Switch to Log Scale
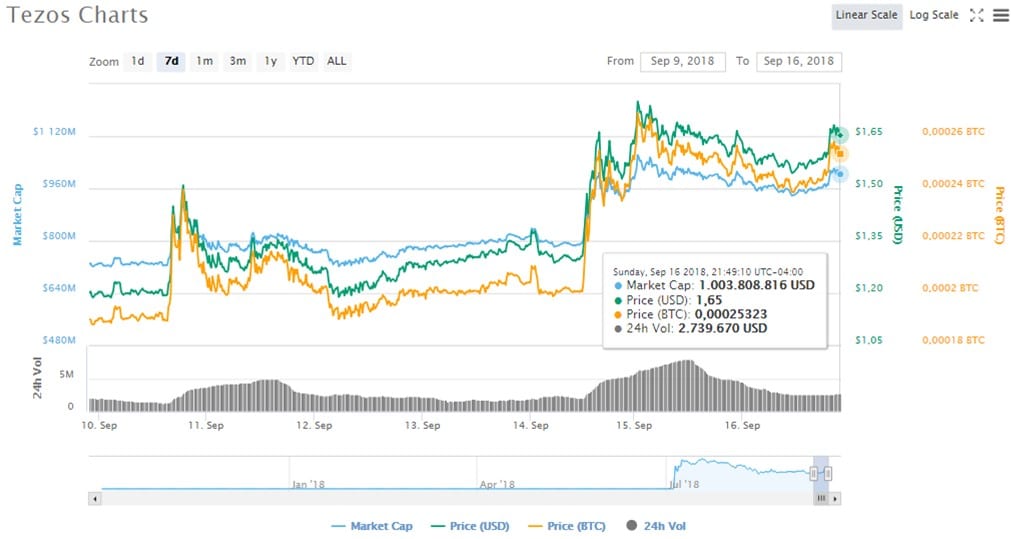 coord(934,15)
